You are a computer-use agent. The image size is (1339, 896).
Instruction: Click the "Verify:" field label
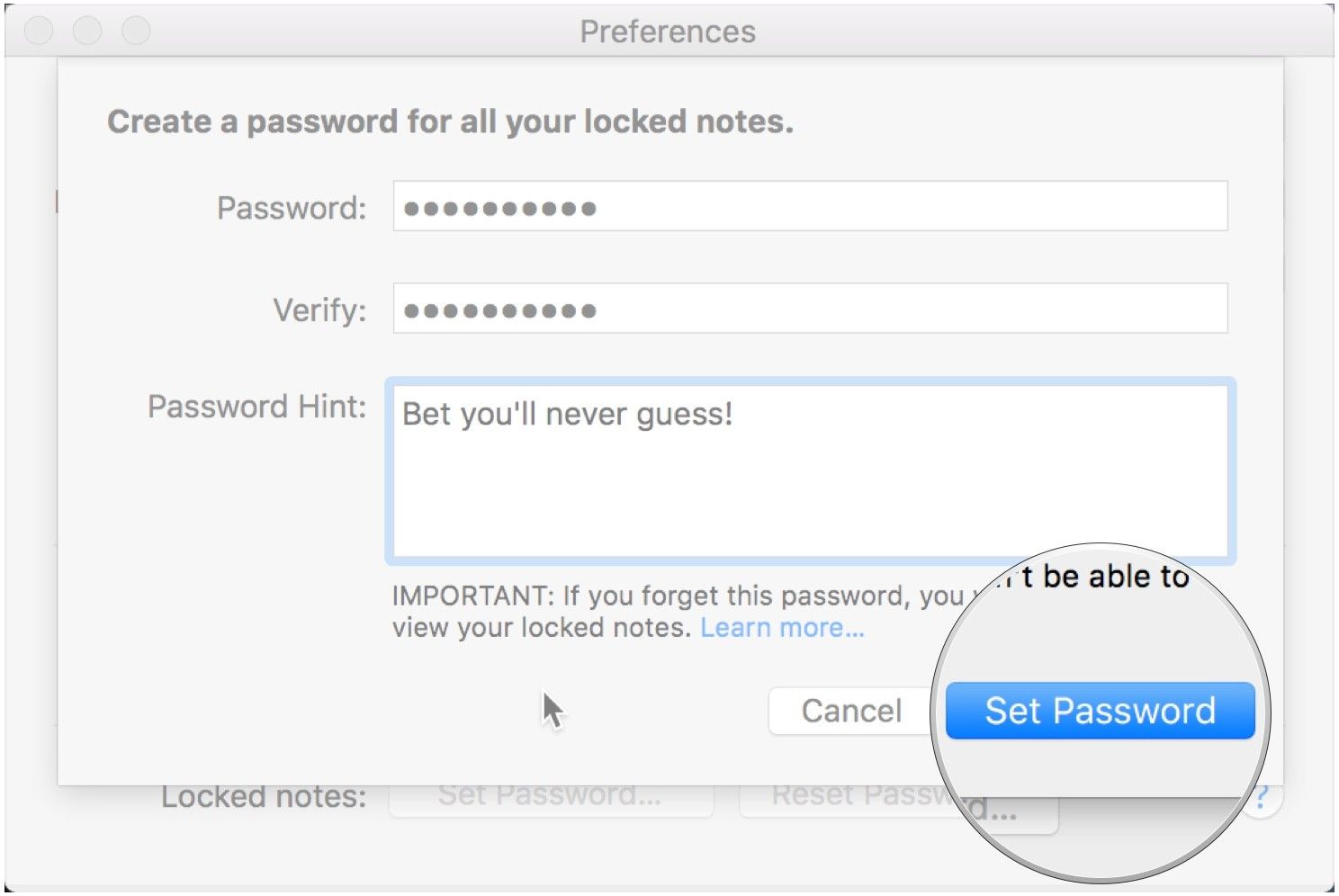pyautogui.click(x=319, y=310)
